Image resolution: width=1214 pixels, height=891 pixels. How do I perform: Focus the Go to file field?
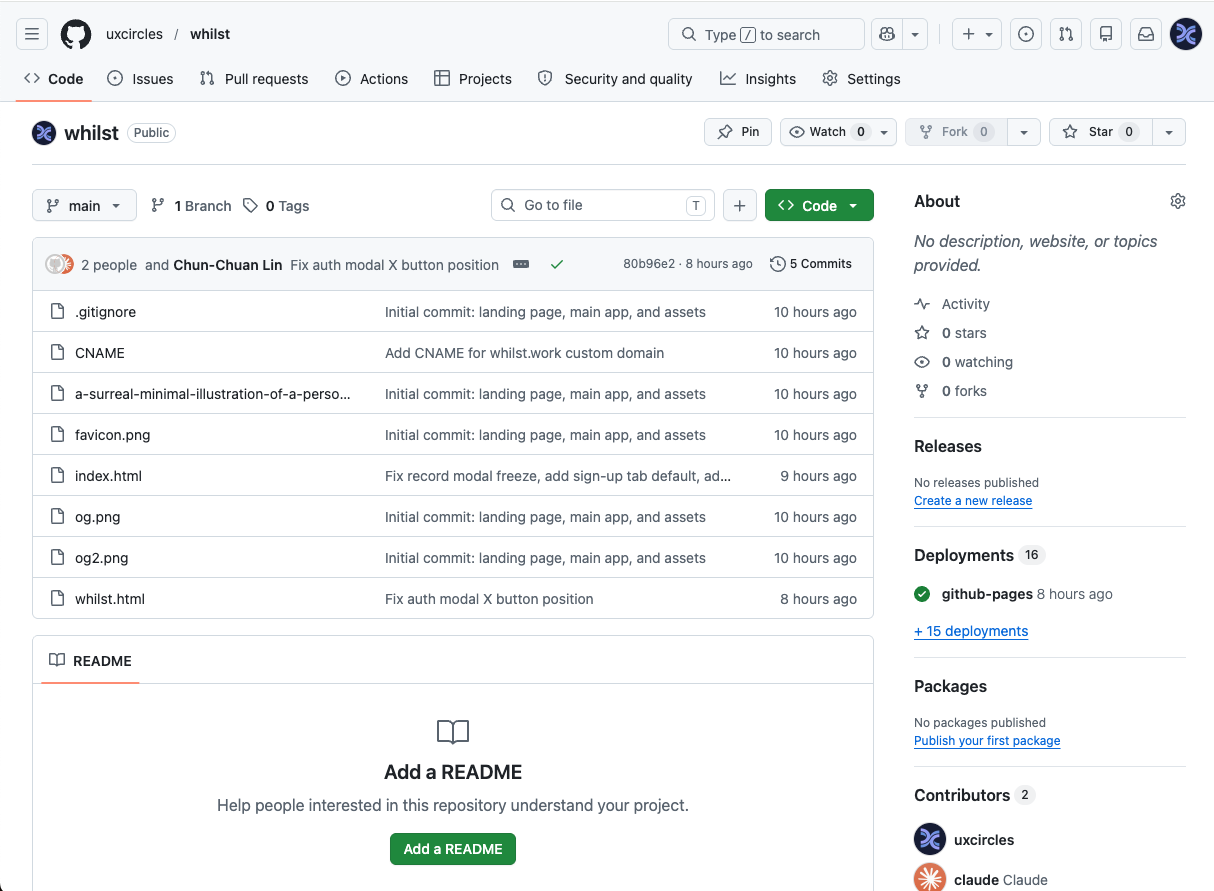603,205
